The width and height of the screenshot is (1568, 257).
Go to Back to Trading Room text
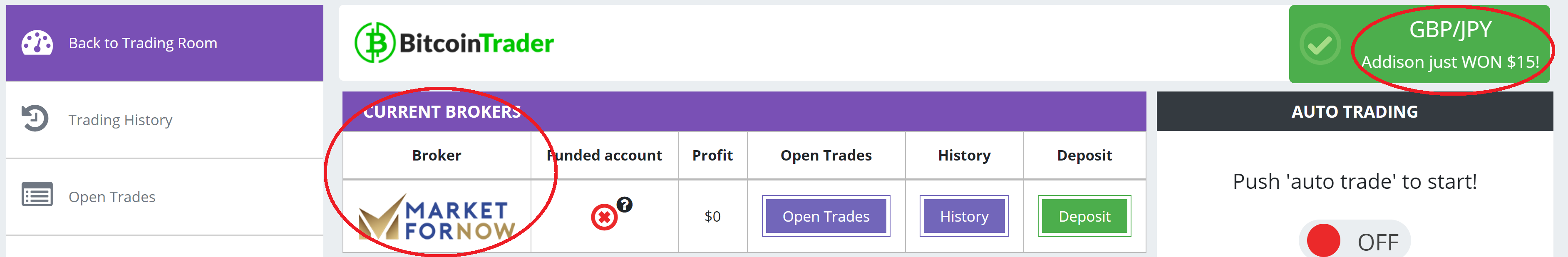[x=142, y=43]
